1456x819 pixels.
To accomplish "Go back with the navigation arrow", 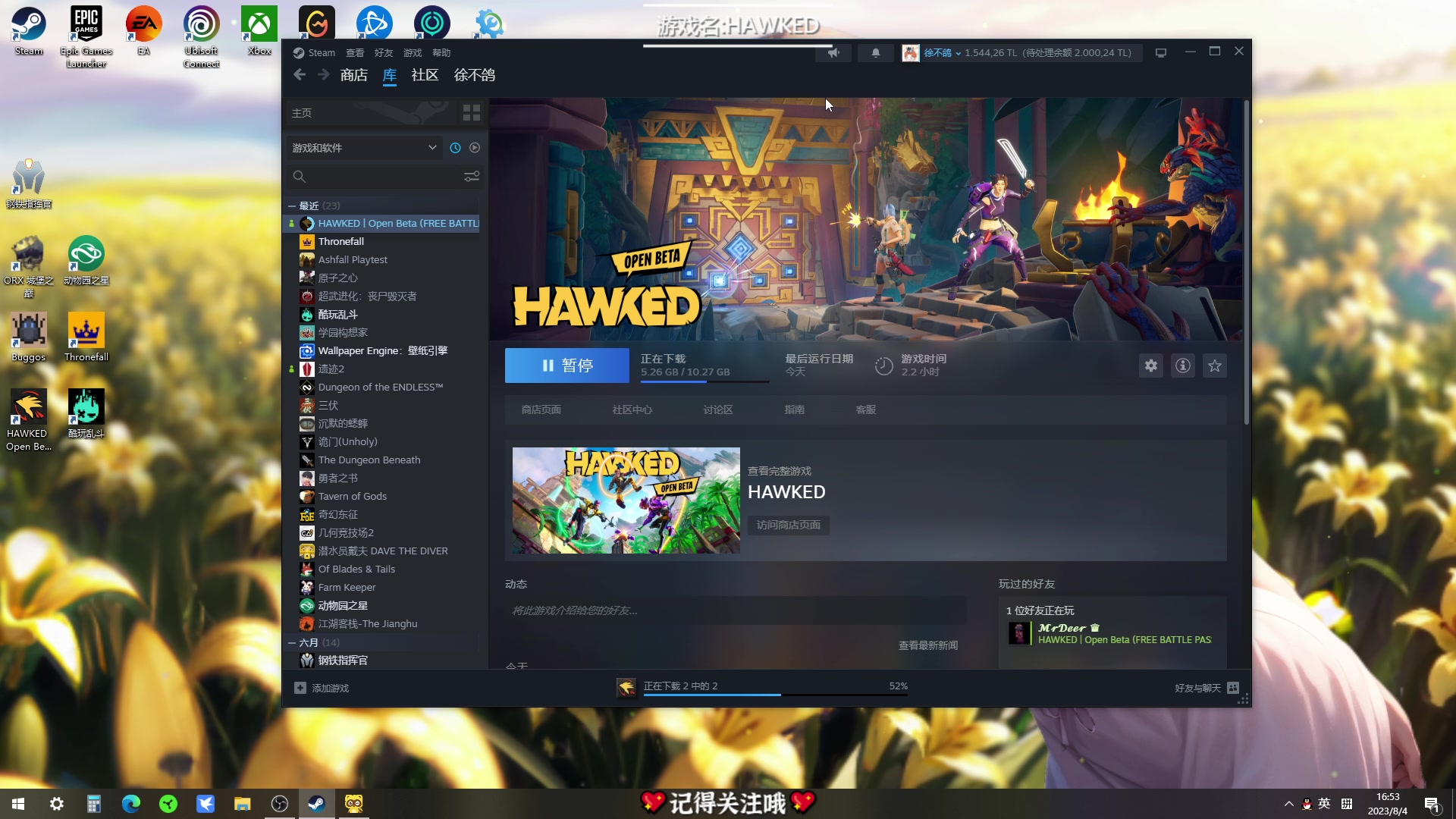I will click(x=300, y=74).
